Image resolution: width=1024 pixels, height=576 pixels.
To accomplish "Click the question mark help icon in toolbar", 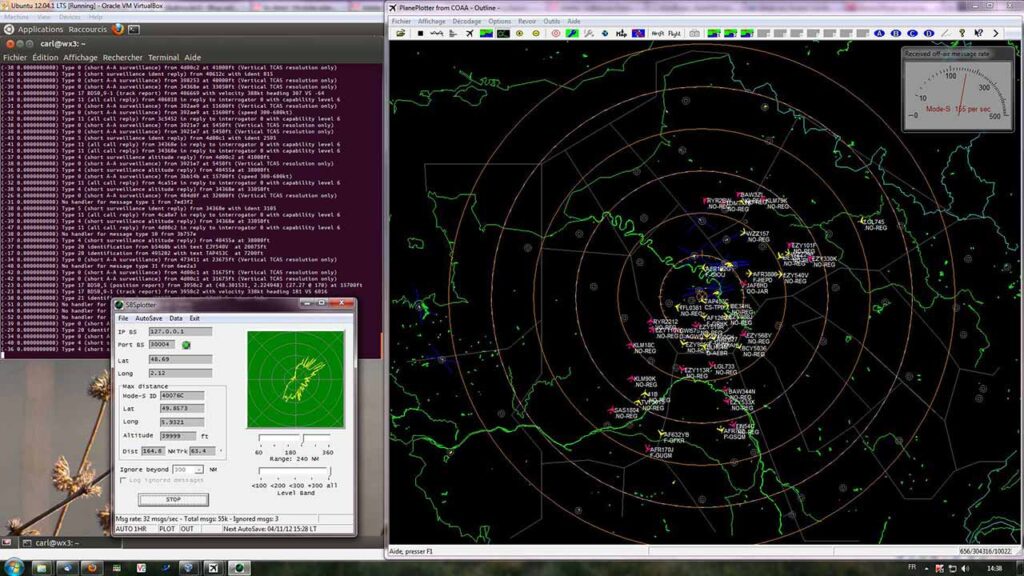I will (x=962, y=33).
